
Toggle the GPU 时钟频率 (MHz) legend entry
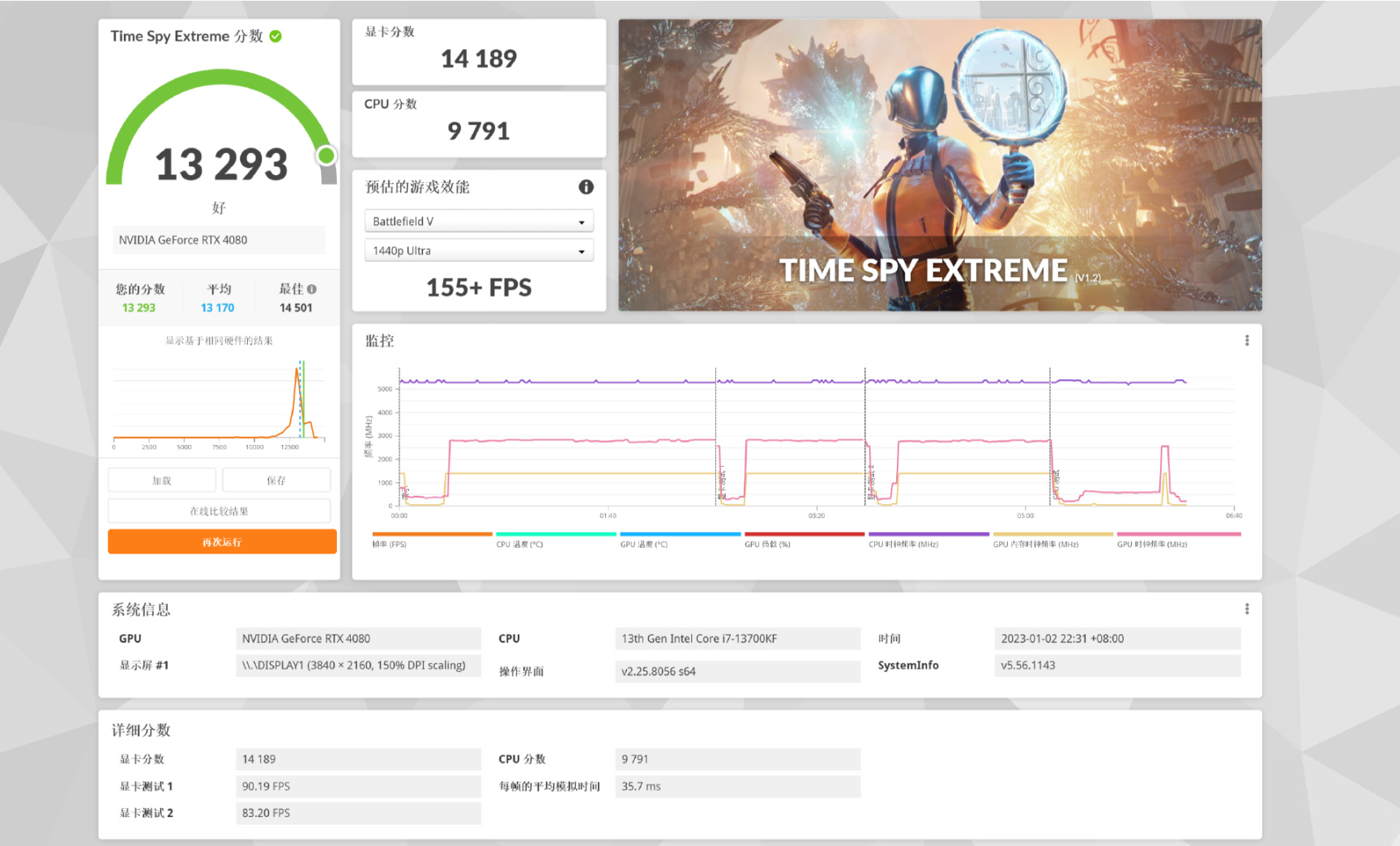point(1178,540)
